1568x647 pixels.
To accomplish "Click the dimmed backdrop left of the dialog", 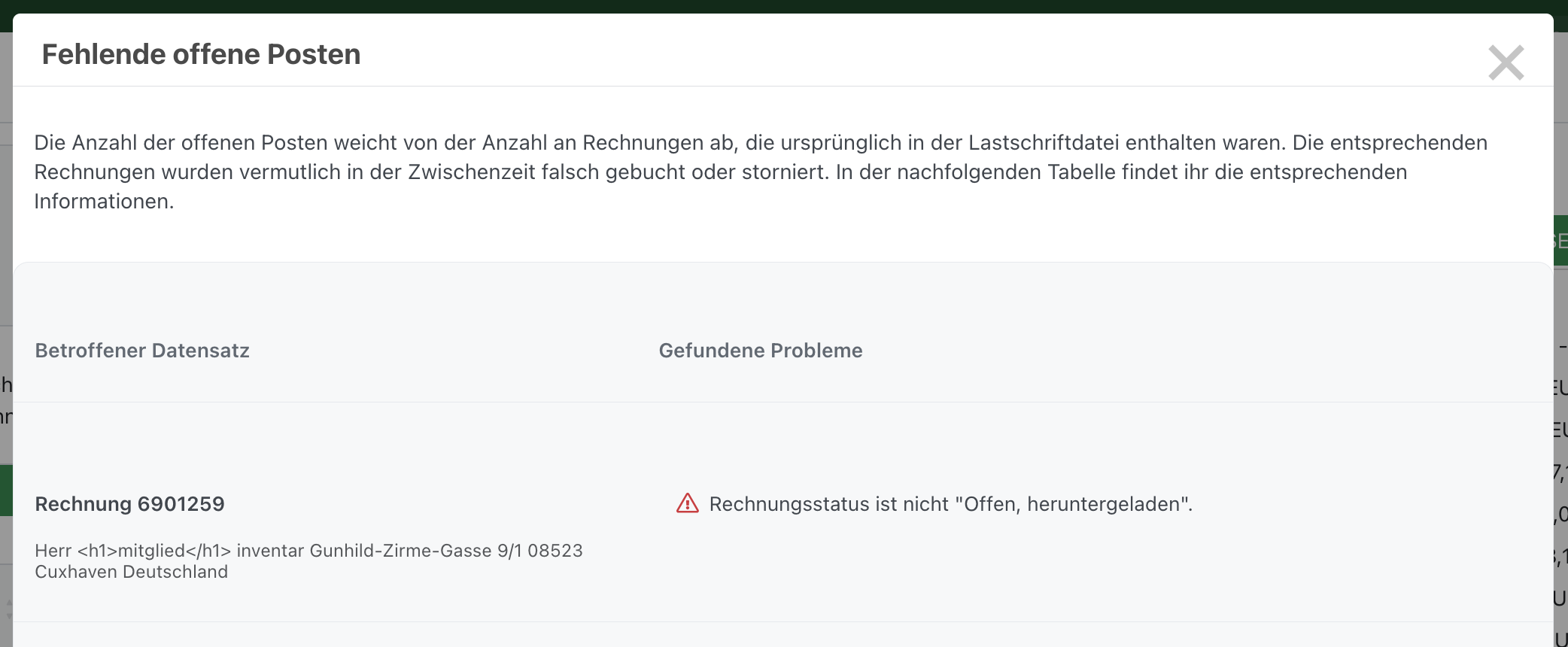I will [x=6, y=226].
